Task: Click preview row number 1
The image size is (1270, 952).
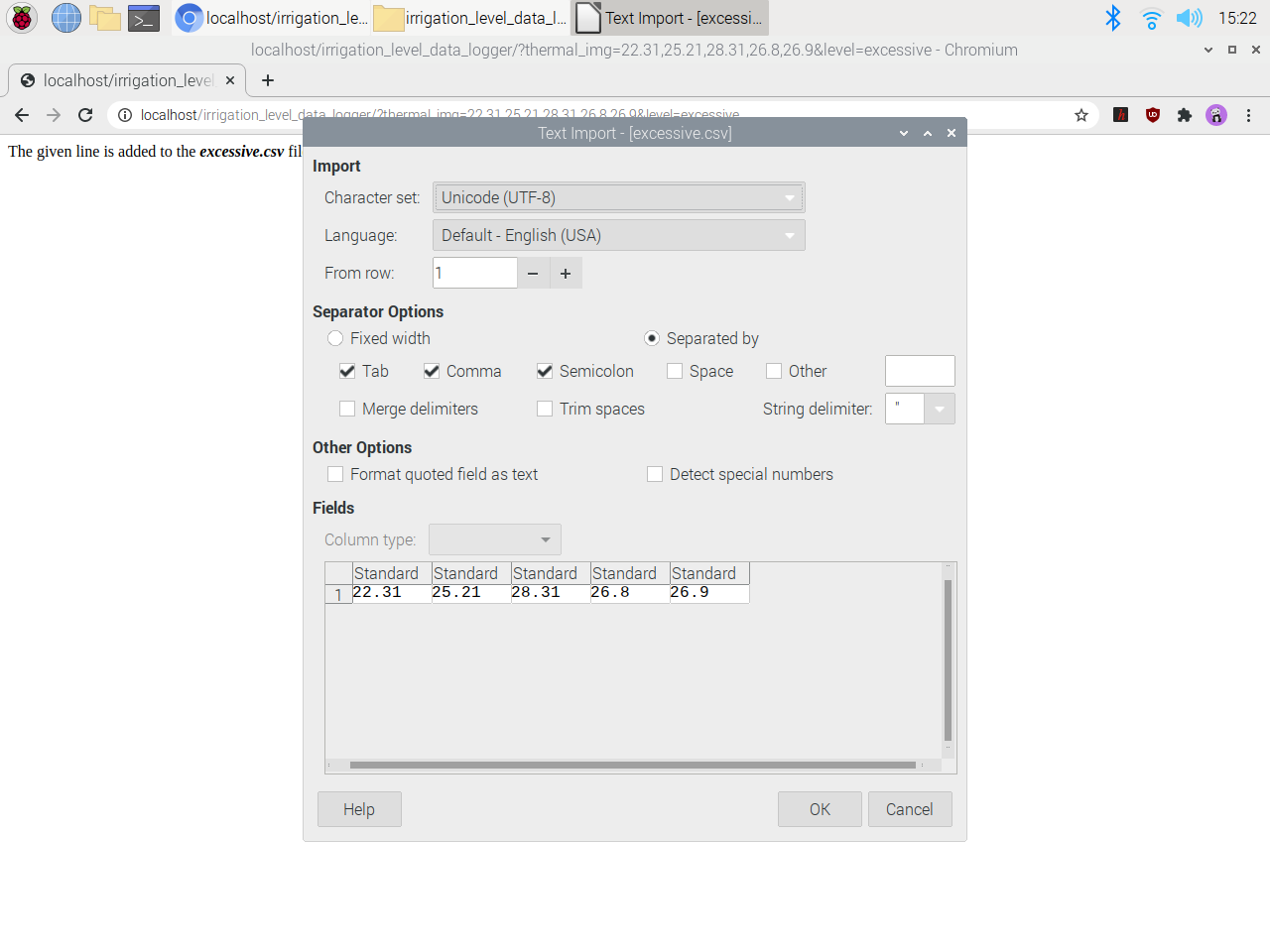Action: click(338, 594)
